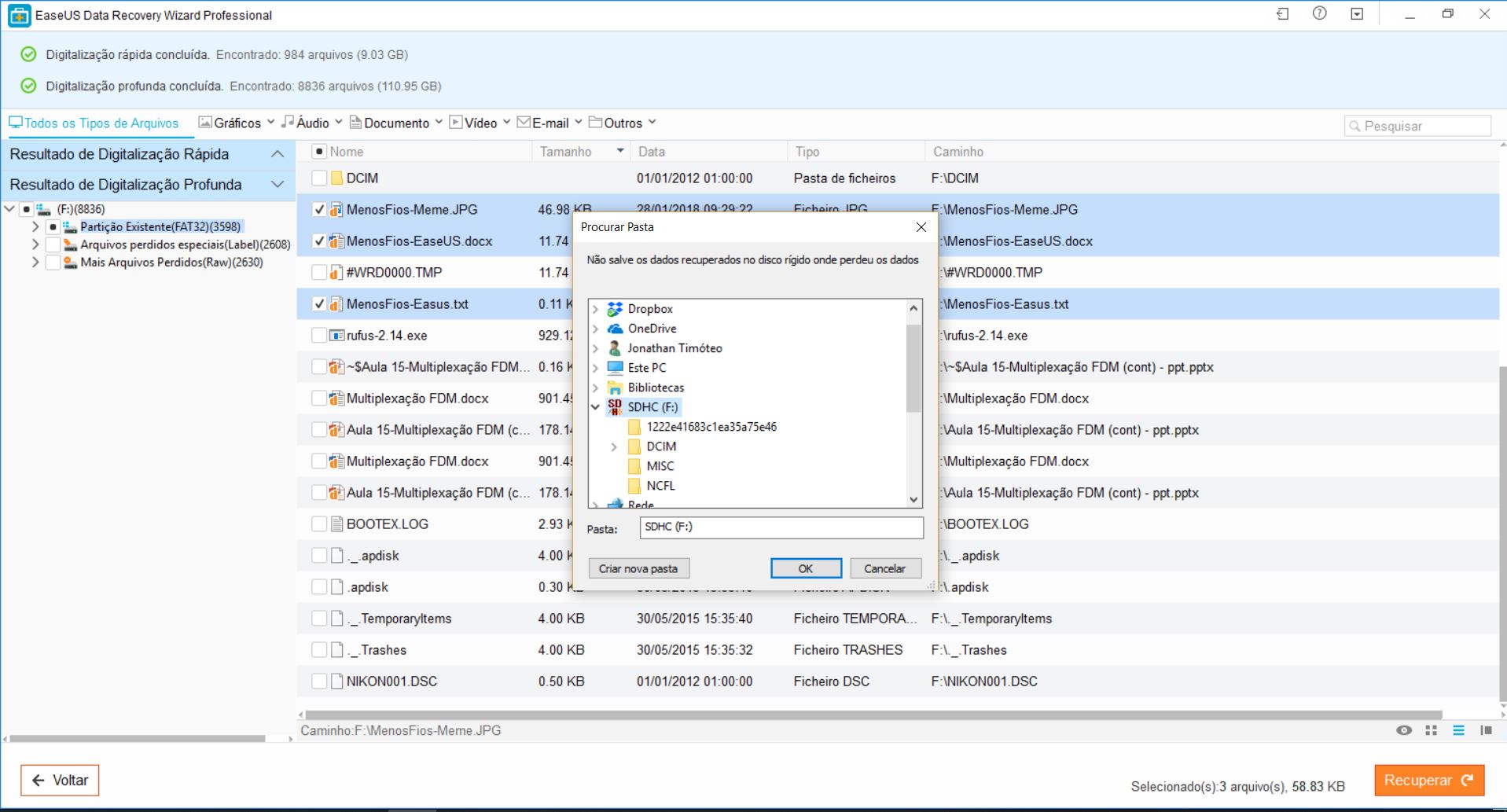The image size is (1507, 812).
Task: Click OK in Procurar Pasta dialog
Action: tap(806, 568)
